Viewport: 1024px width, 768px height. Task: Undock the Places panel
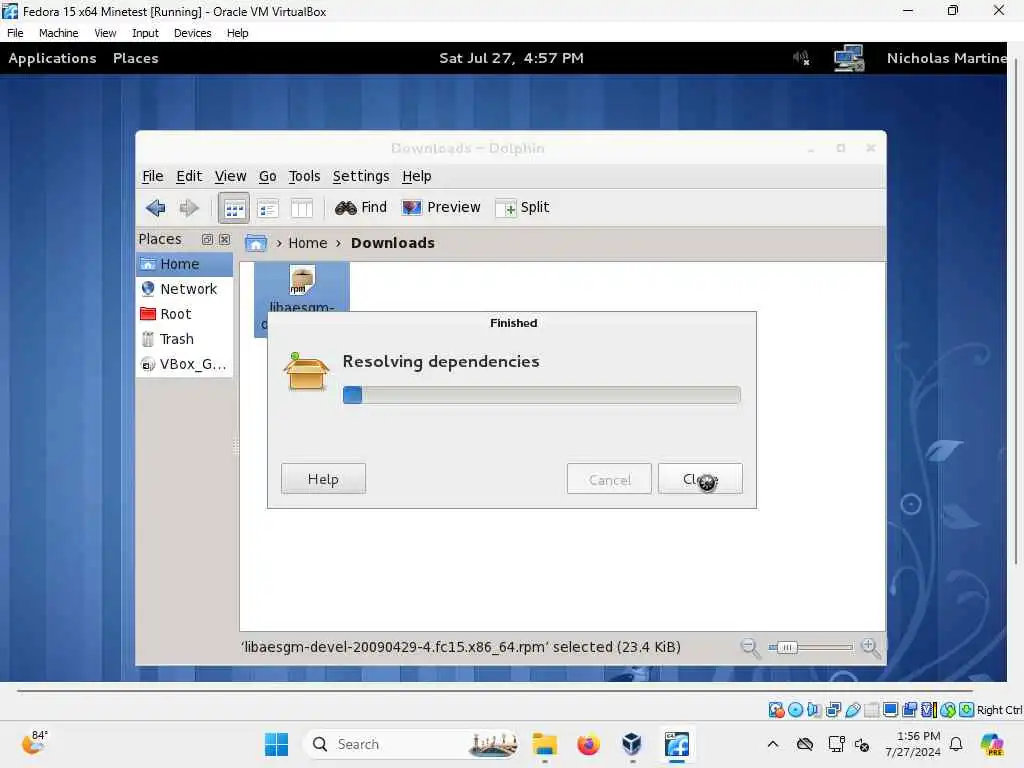pyautogui.click(x=207, y=240)
